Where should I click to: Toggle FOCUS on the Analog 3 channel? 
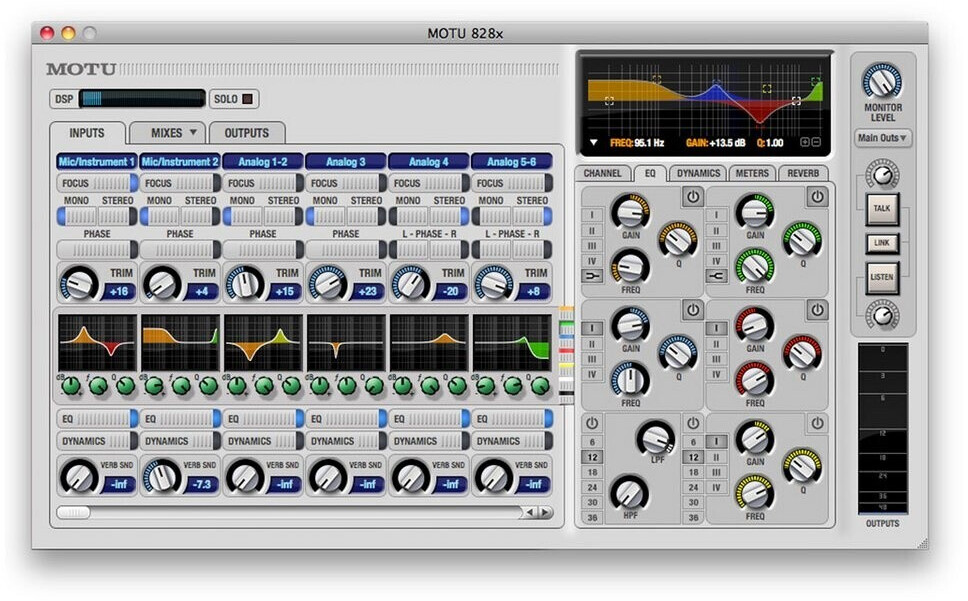(345, 183)
